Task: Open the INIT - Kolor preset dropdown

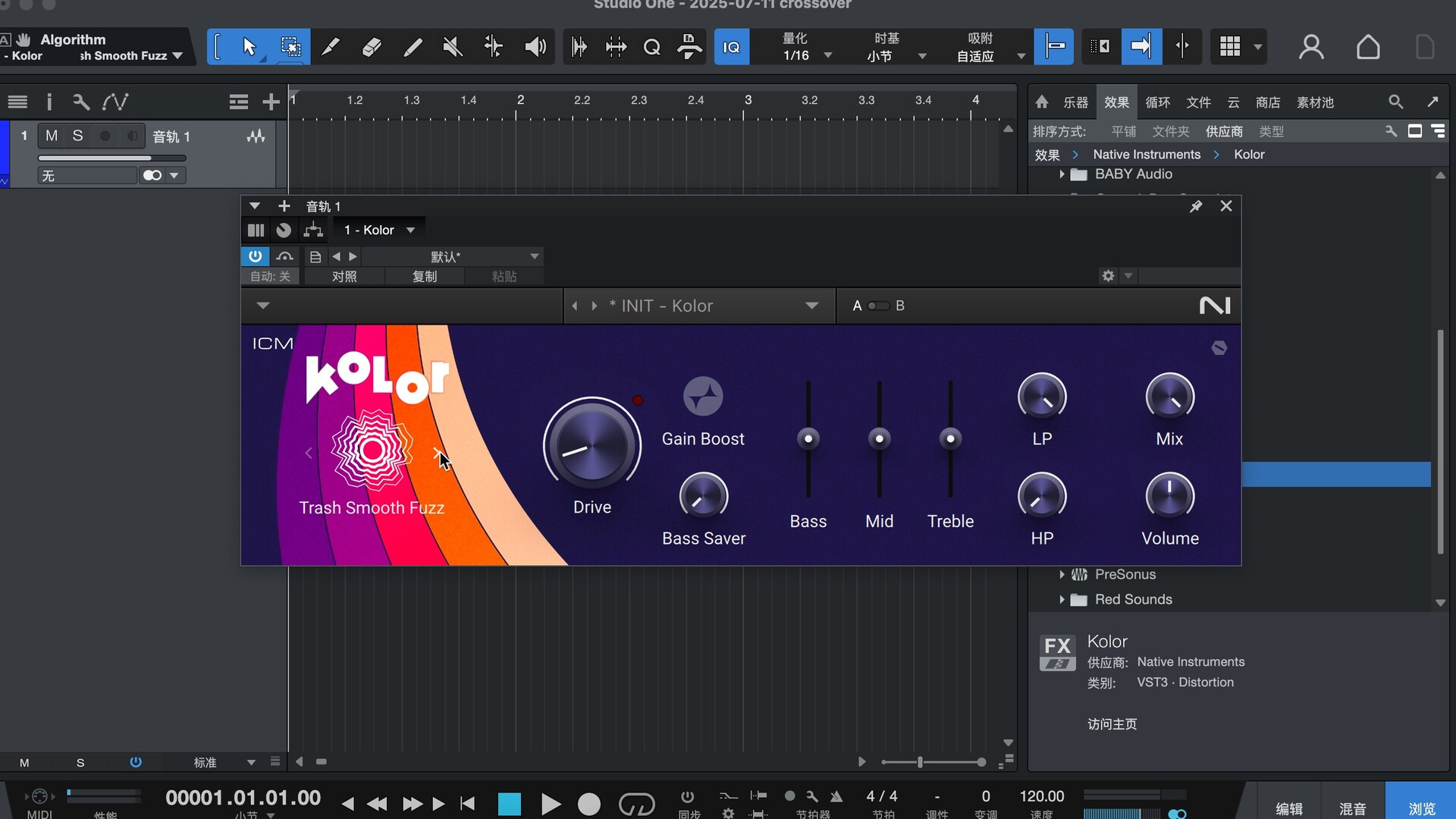Action: point(811,306)
